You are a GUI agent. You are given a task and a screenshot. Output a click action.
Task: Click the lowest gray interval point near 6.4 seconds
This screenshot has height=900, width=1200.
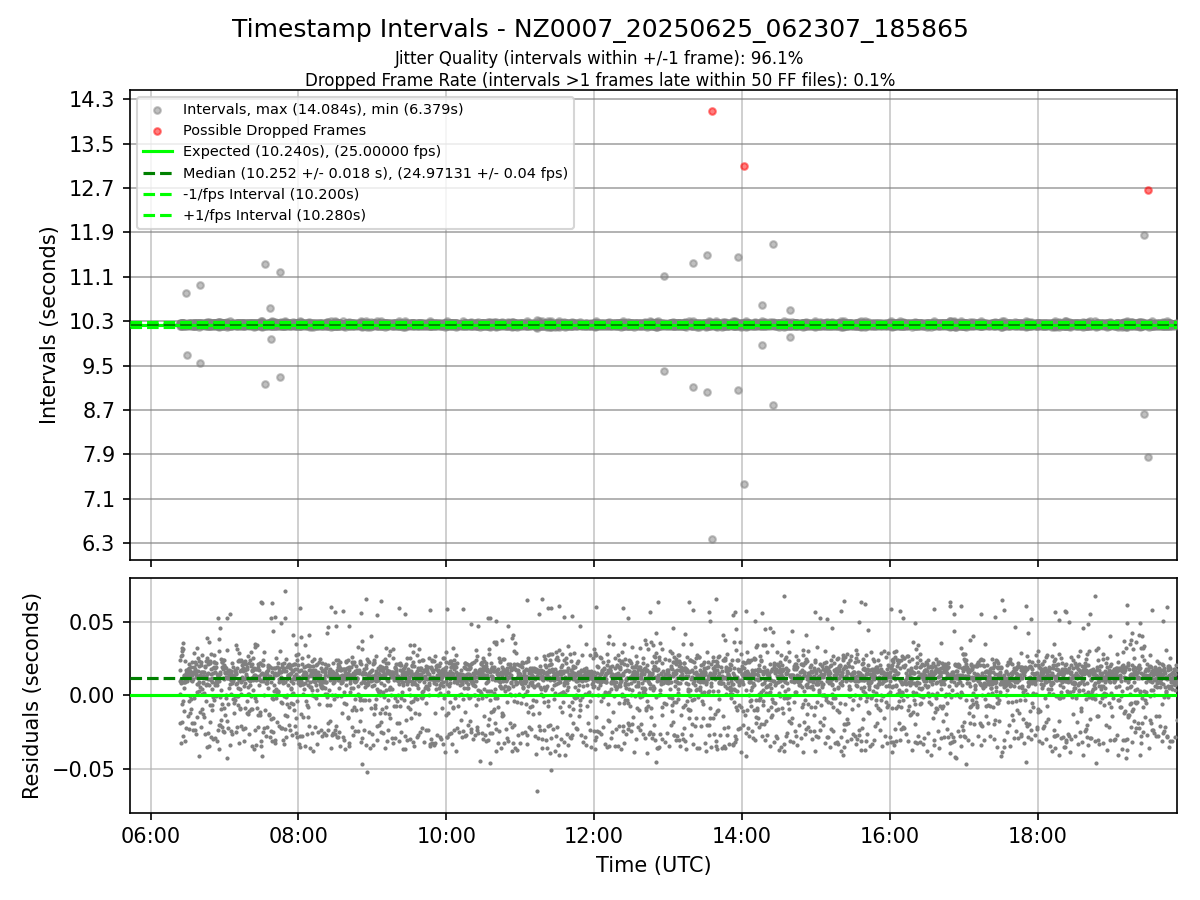(712, 539)
